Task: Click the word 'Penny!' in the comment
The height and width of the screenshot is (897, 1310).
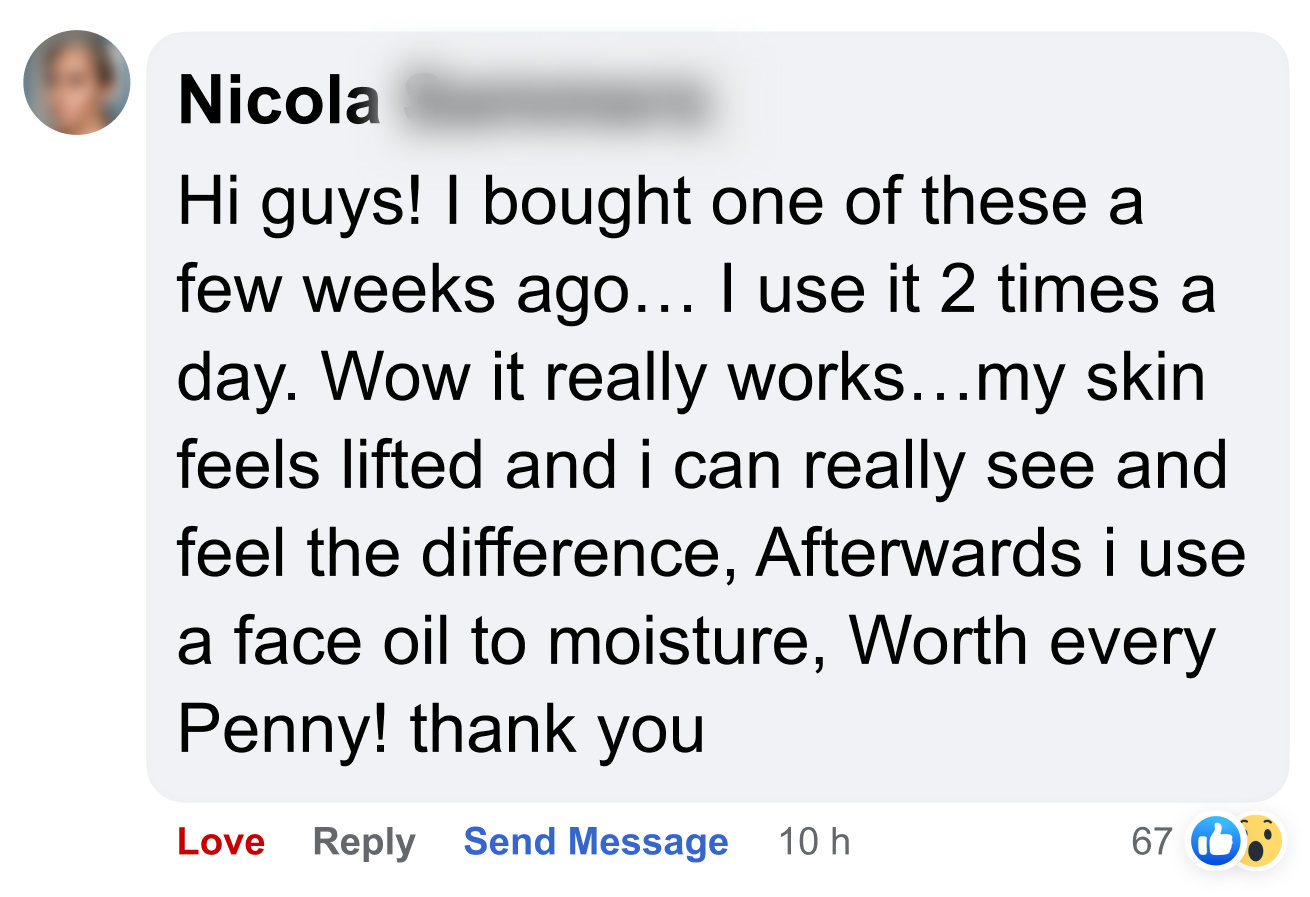Action: coord(285,730)
